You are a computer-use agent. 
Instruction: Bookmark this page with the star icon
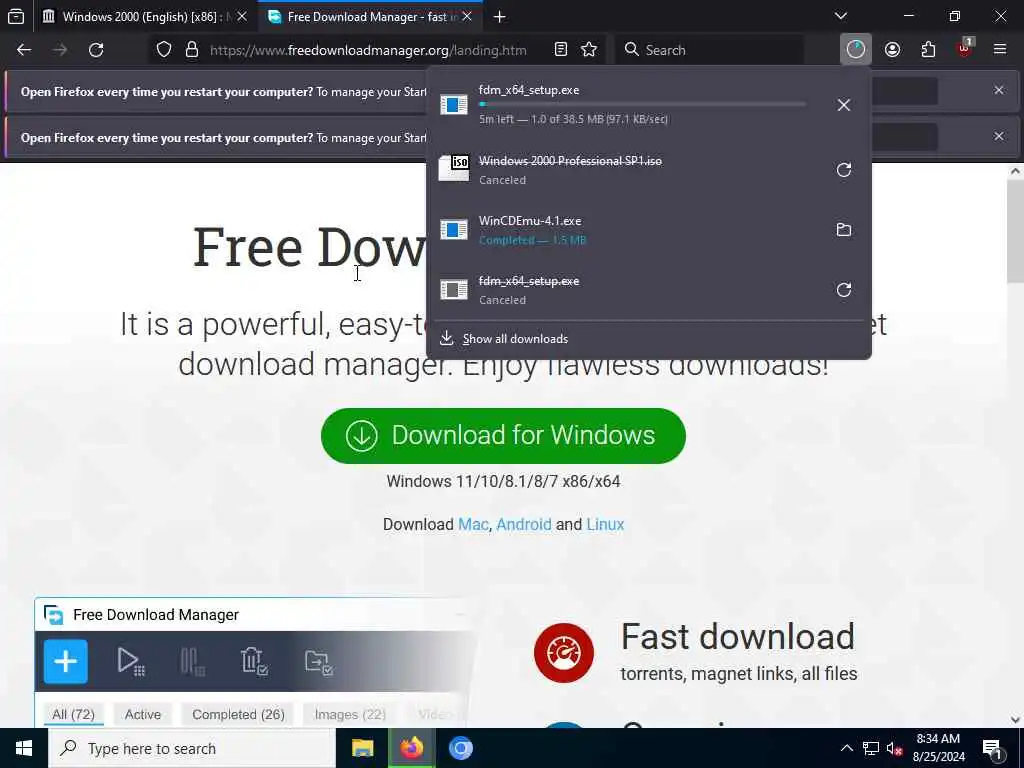tap(589, 50)
